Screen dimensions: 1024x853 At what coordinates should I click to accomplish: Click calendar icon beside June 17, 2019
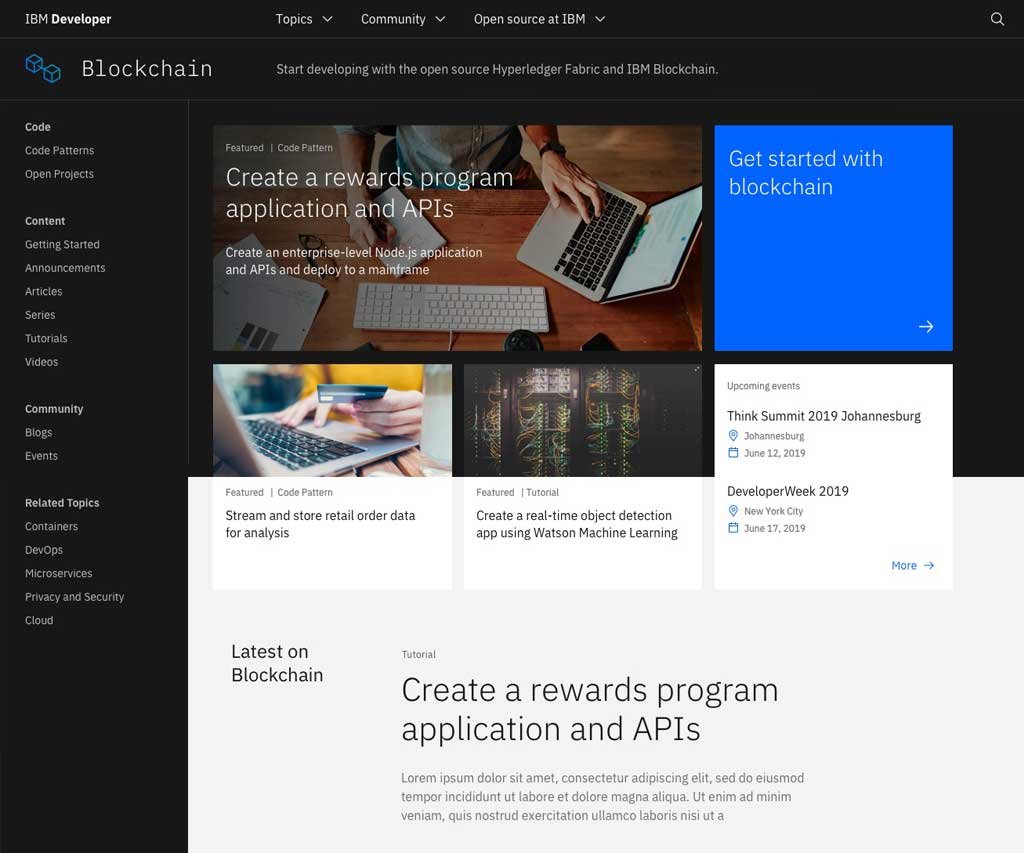(733, 528)
